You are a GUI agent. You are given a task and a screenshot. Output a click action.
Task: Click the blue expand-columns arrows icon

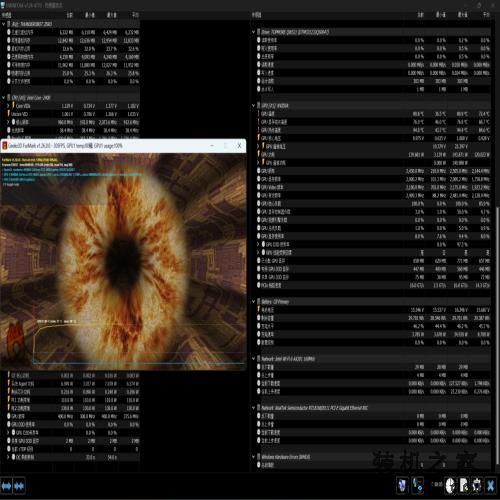click(6, 486)
